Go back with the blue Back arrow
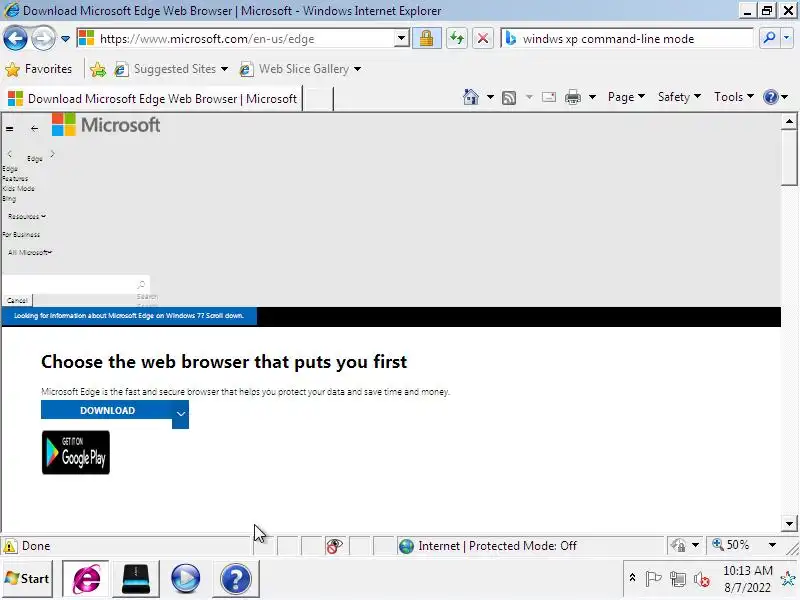Viewport: 800px width, 600px height. pos(15,38)
